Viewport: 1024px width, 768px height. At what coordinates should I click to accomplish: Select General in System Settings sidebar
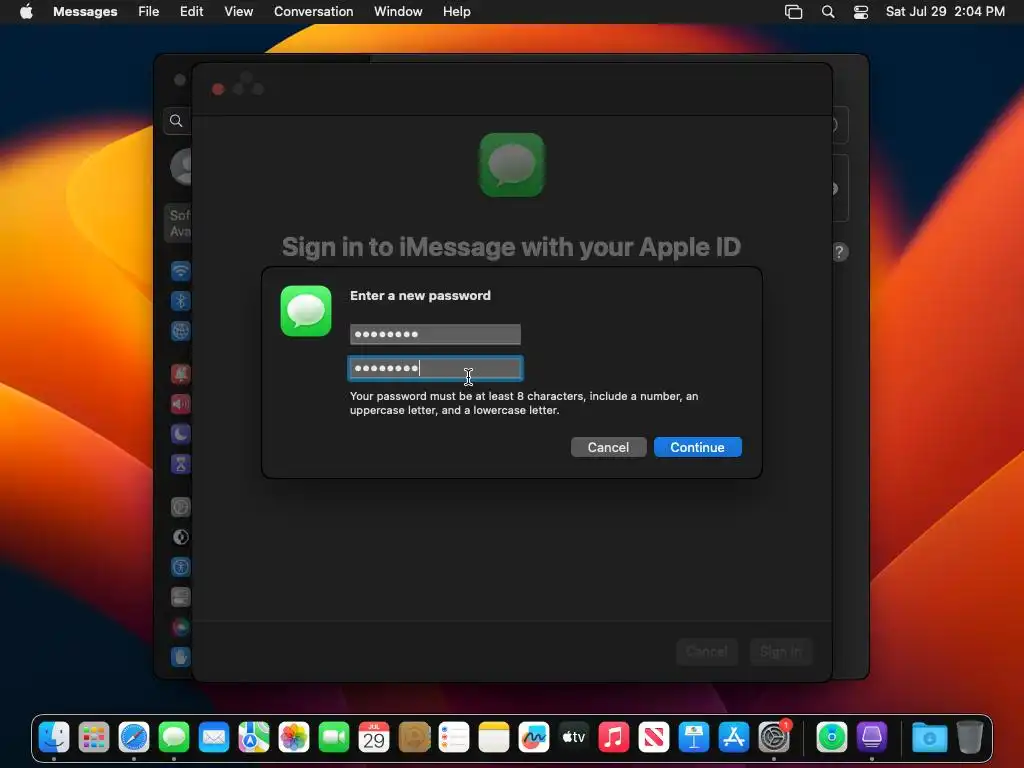click(x=180, y=507)
